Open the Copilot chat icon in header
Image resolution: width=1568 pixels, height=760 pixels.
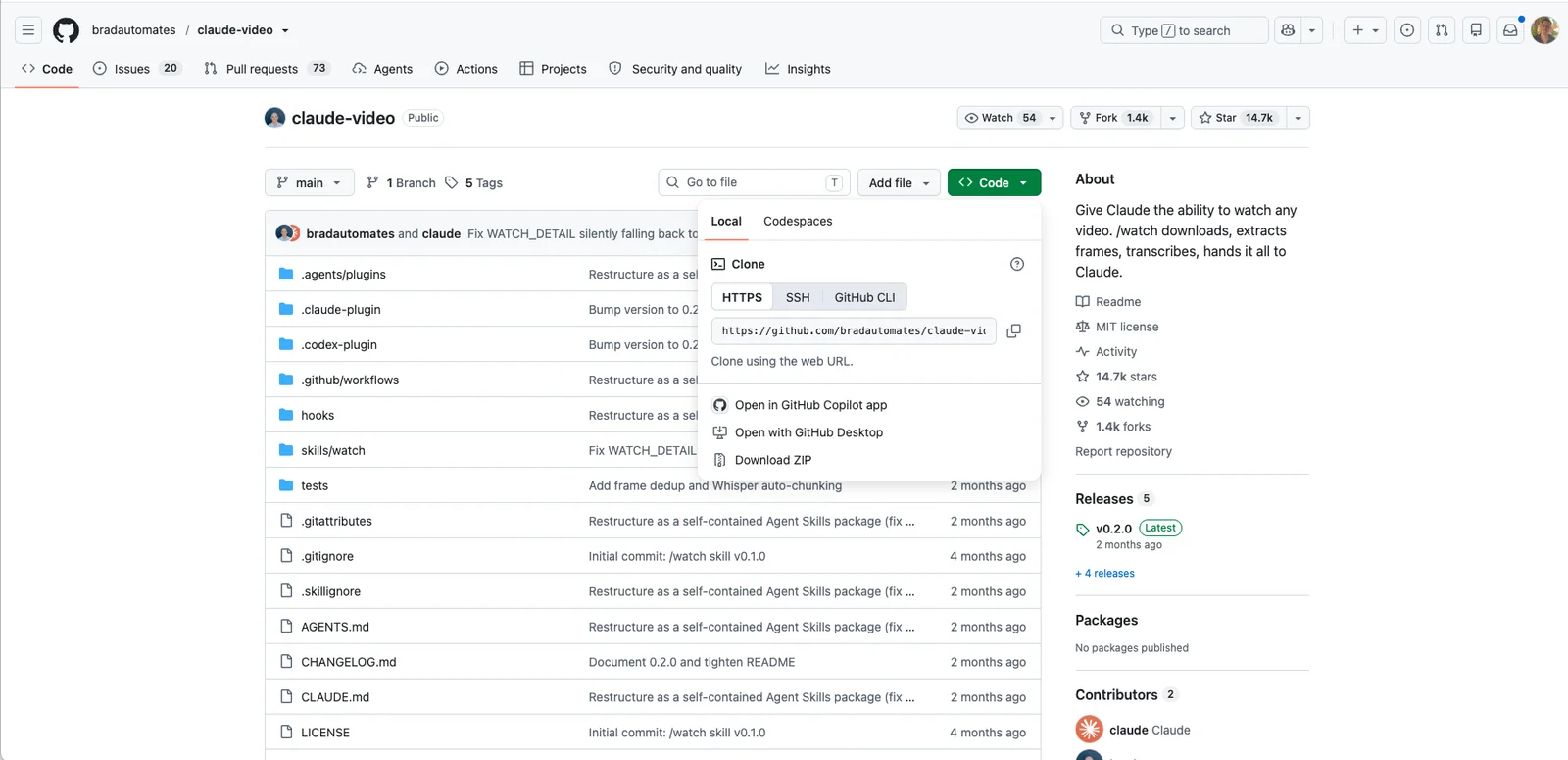click(1288, 30)
